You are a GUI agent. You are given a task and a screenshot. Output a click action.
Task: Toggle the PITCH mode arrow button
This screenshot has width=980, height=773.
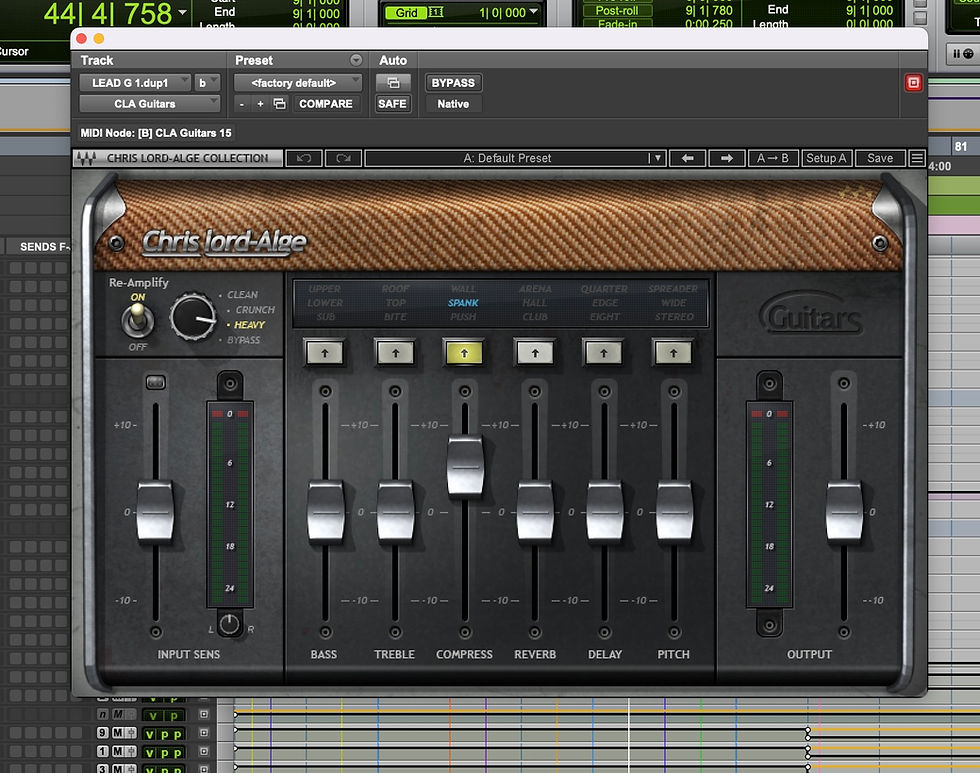[673, 353]
